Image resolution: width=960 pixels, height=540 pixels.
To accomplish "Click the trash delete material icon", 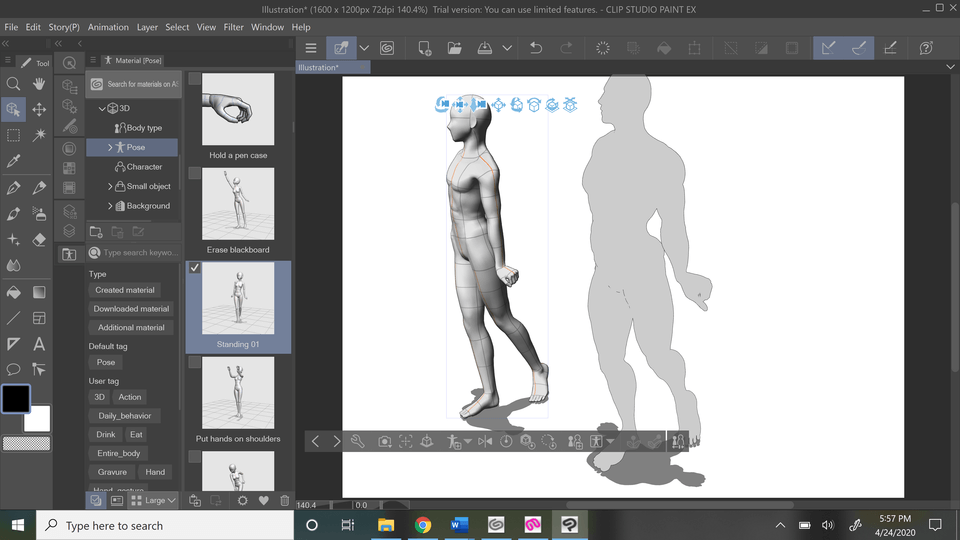I will click(284, 500).
